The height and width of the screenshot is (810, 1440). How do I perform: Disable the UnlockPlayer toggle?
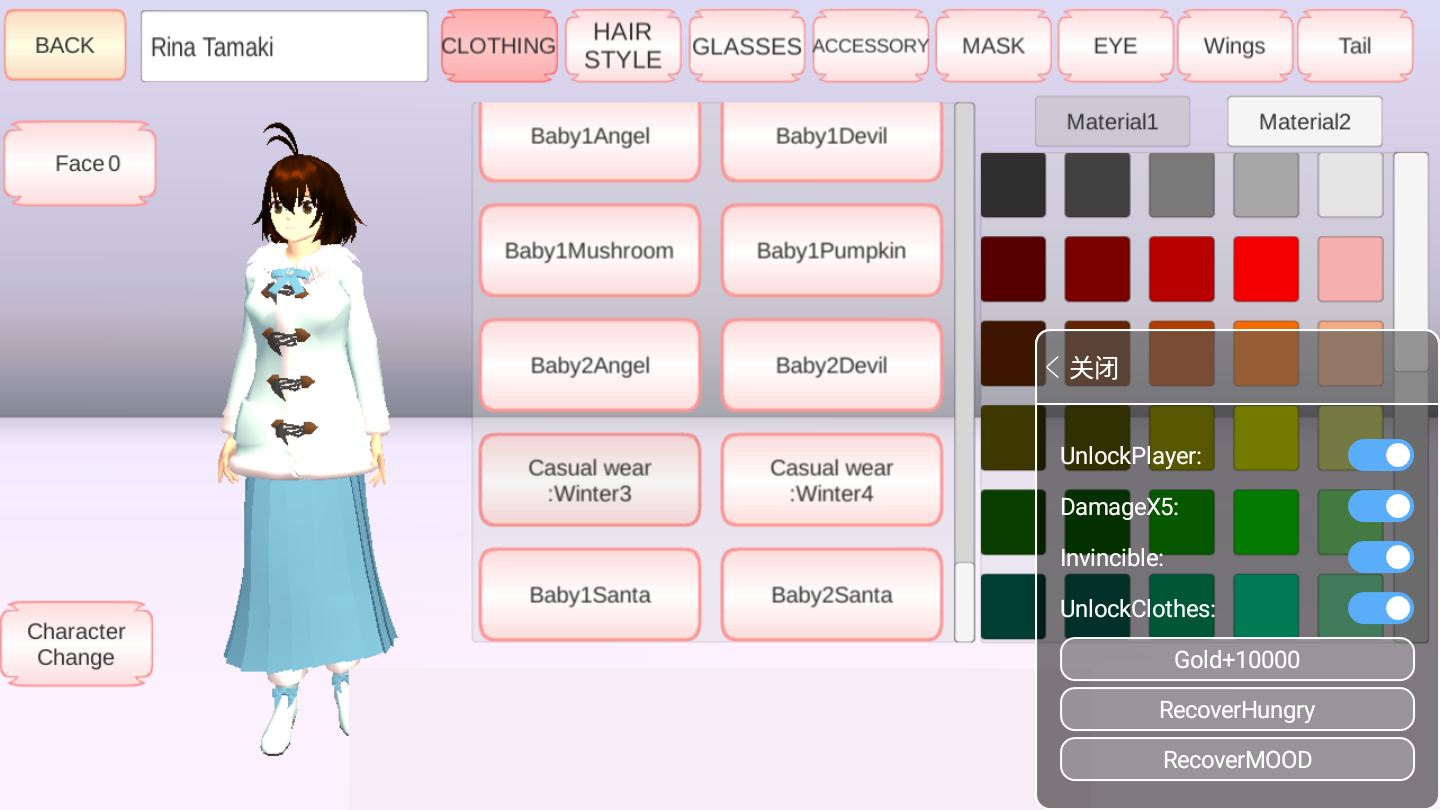click(1380, 455)
